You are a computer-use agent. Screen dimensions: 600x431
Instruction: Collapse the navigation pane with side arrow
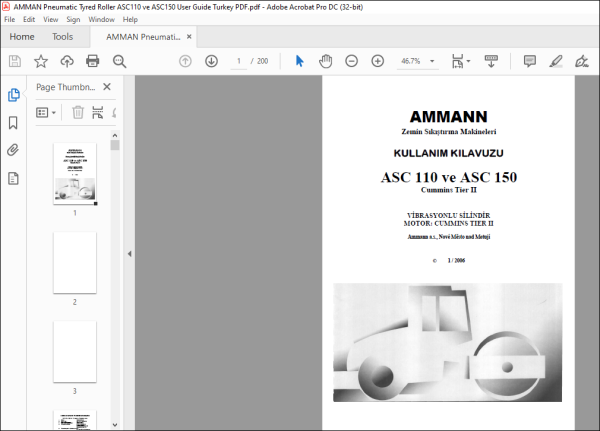click(x=129, y=253)
